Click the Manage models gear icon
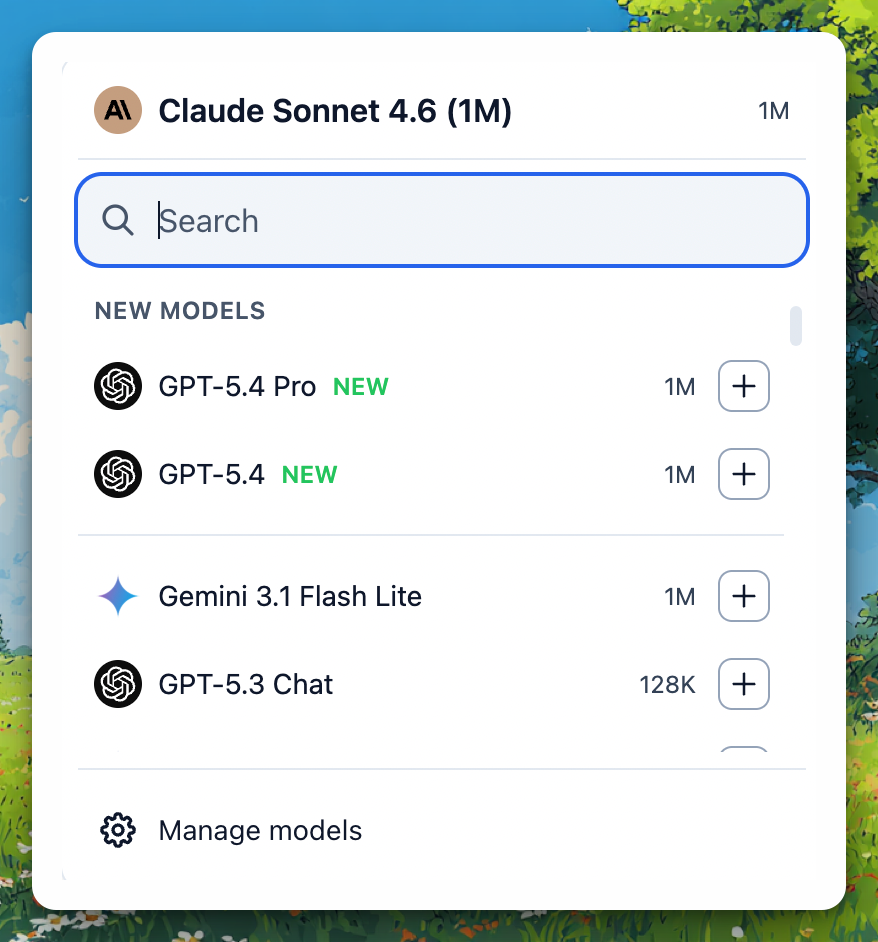 [118, 830]
